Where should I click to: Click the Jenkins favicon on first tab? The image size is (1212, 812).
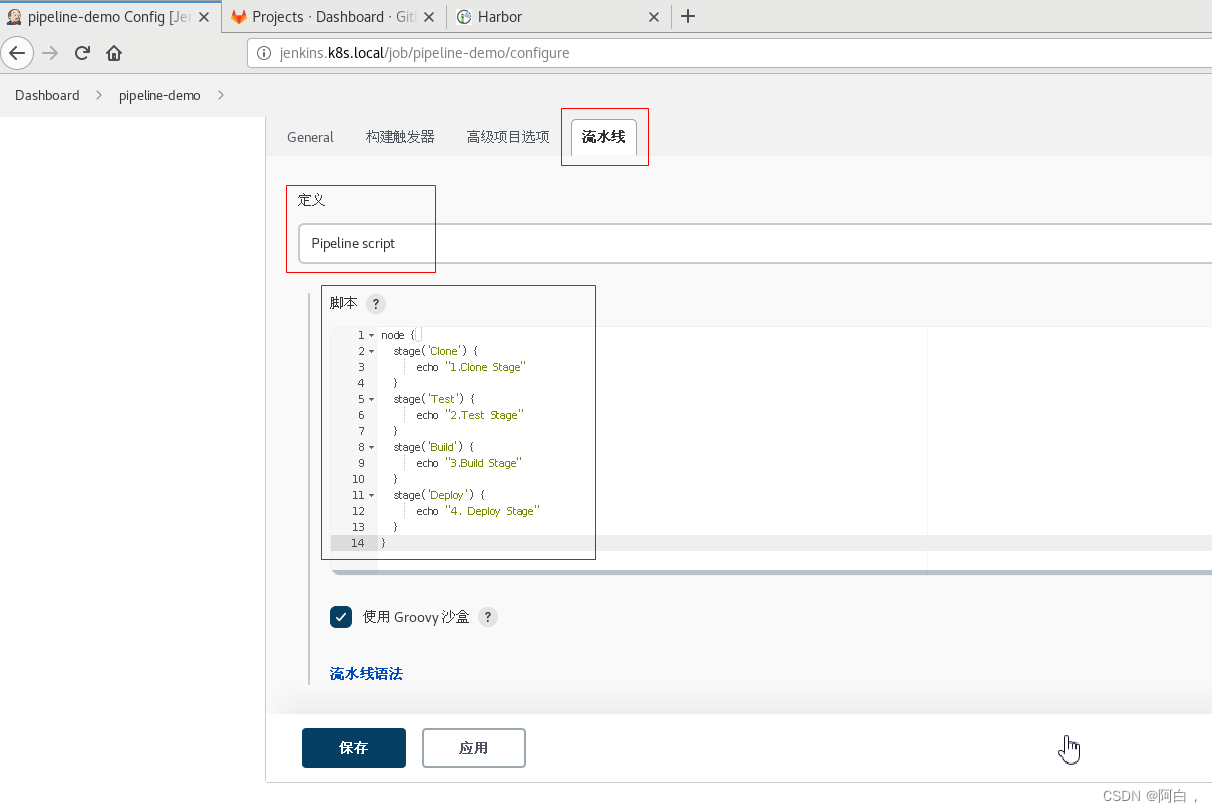[15, 16]
